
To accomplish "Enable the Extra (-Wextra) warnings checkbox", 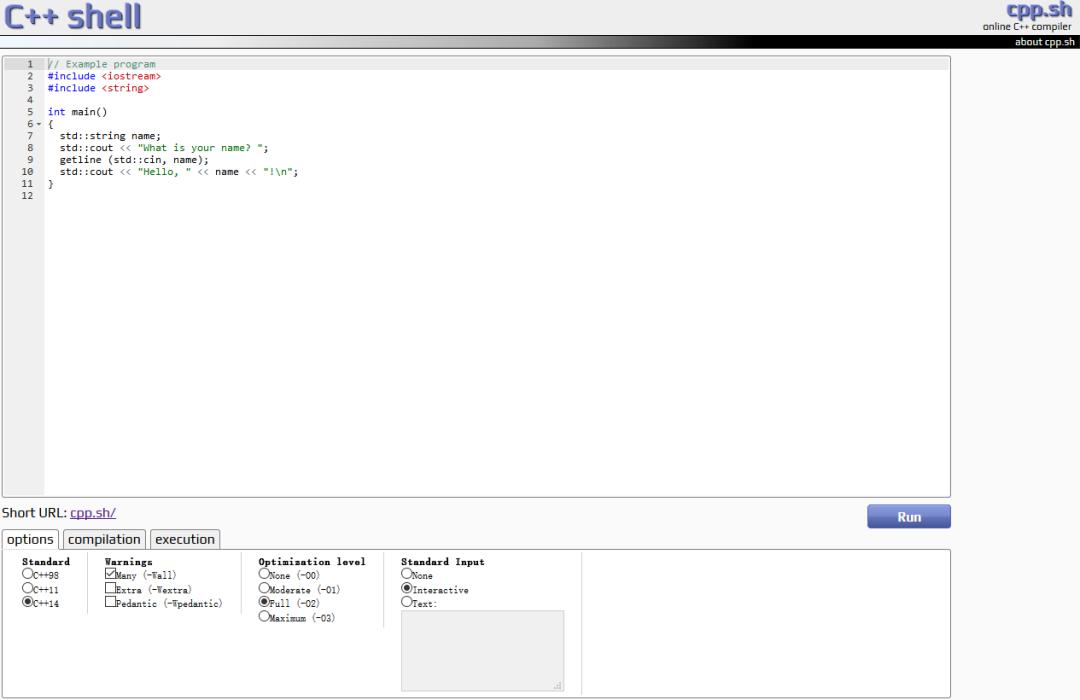I will [x=110, y=588].
